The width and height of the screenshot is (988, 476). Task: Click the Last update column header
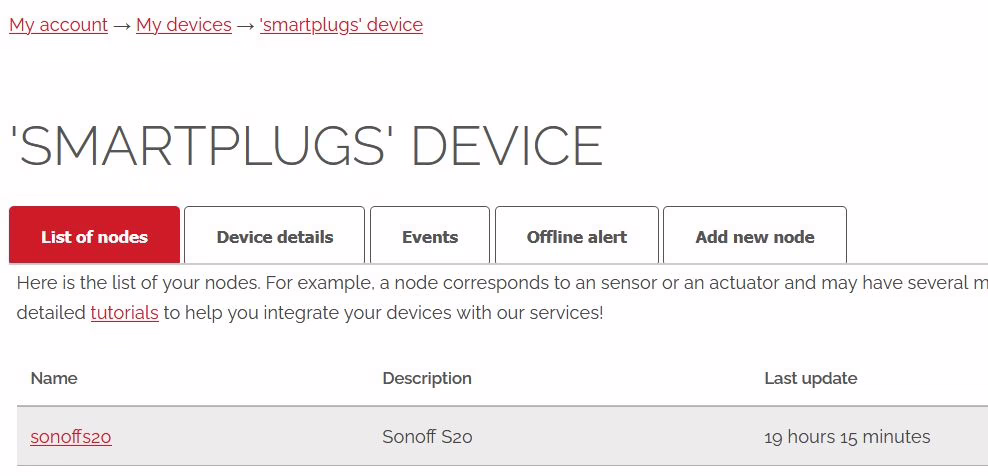[811, 378]
